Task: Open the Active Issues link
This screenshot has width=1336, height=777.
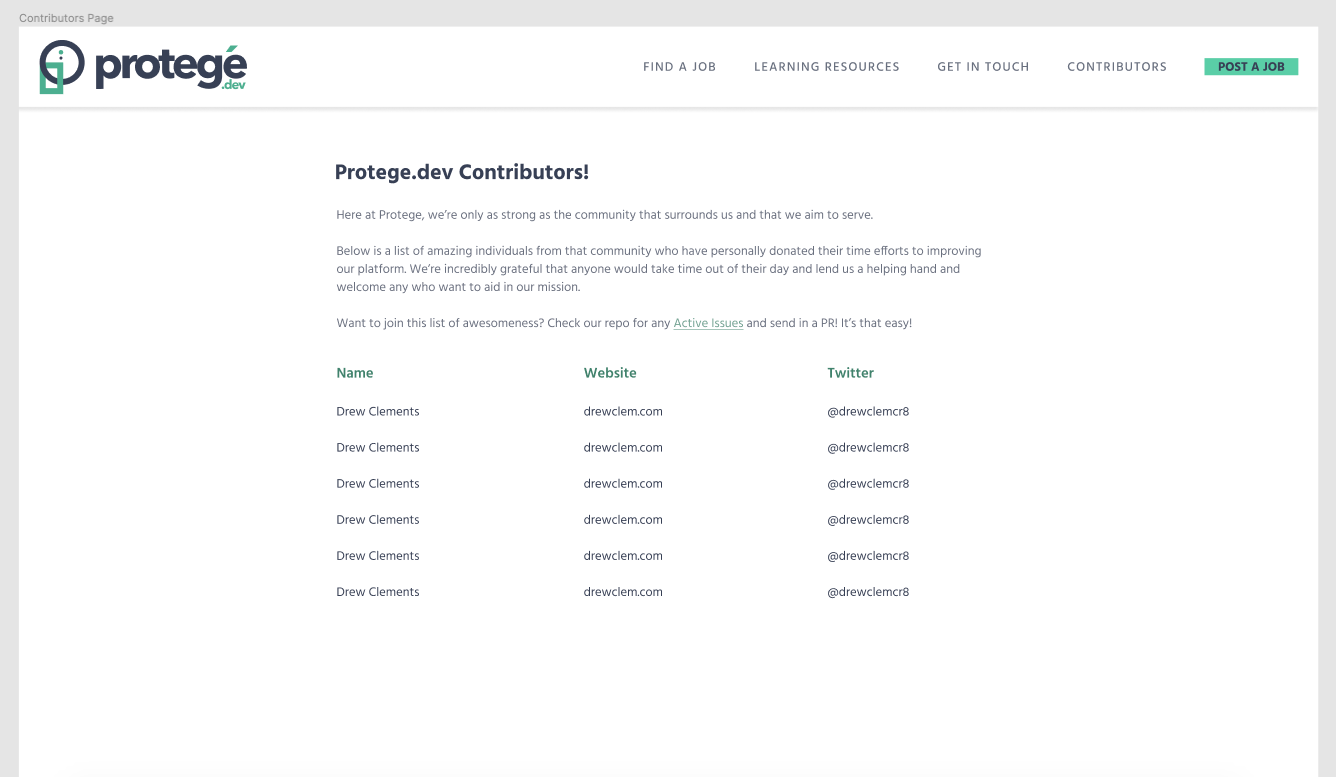Action: (708, 323)
